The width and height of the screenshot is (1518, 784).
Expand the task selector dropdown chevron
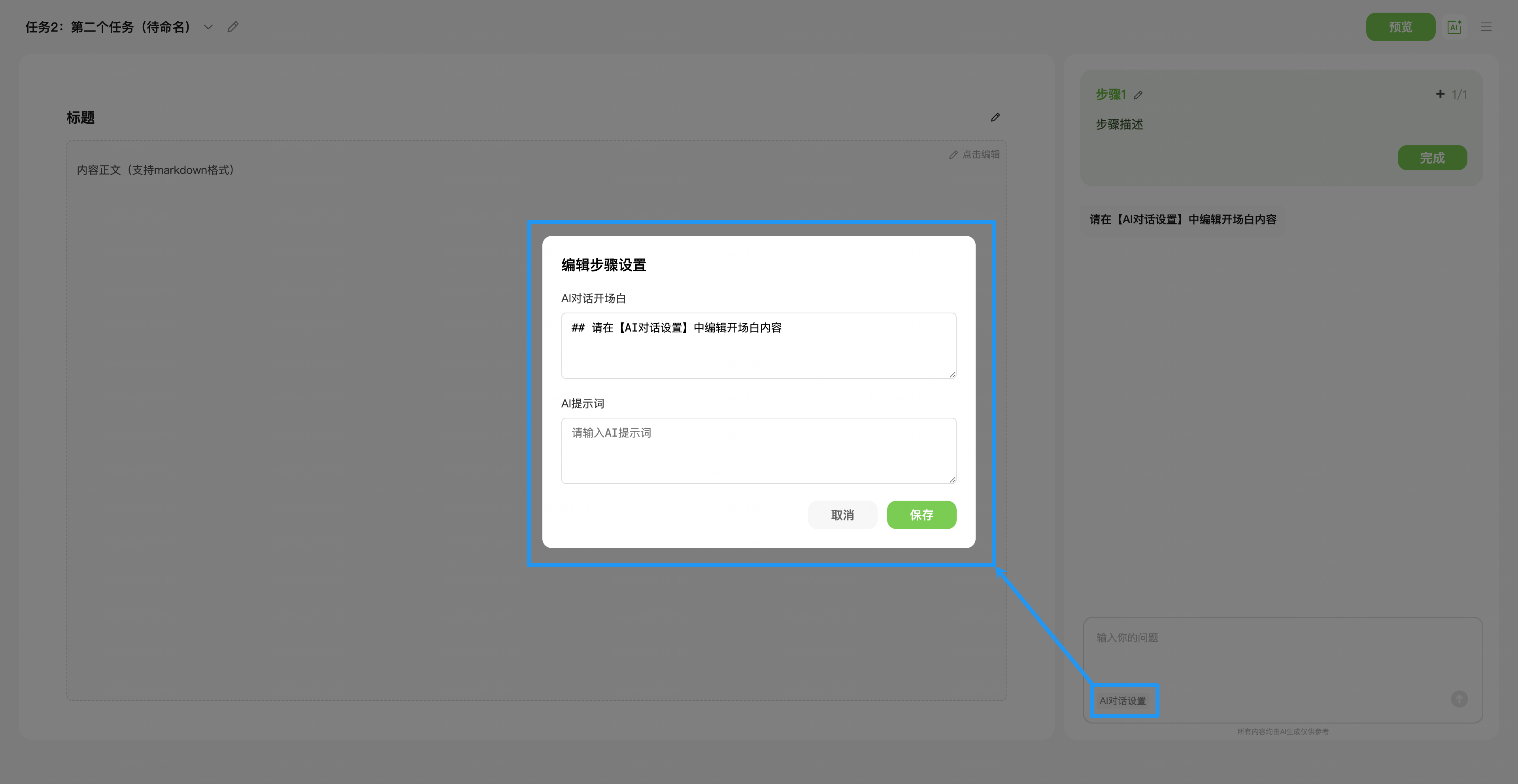[208, 27]
